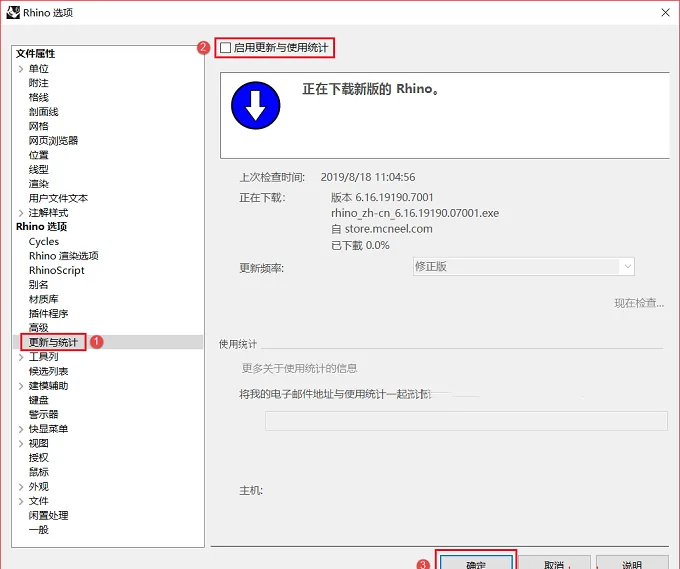Image resolution: width=680 pixels, height=569 pixels.
Task: Select 更新与统计 in the options tree
Action: 53,342
